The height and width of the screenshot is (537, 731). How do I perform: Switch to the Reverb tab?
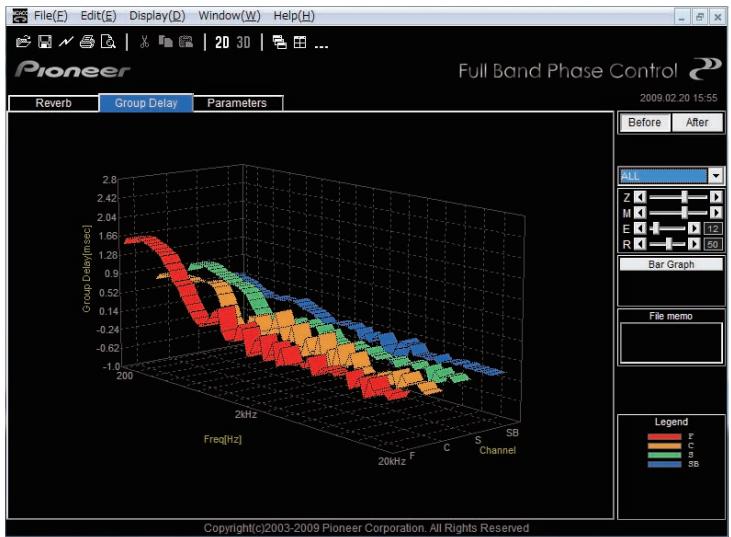(54, 103)
